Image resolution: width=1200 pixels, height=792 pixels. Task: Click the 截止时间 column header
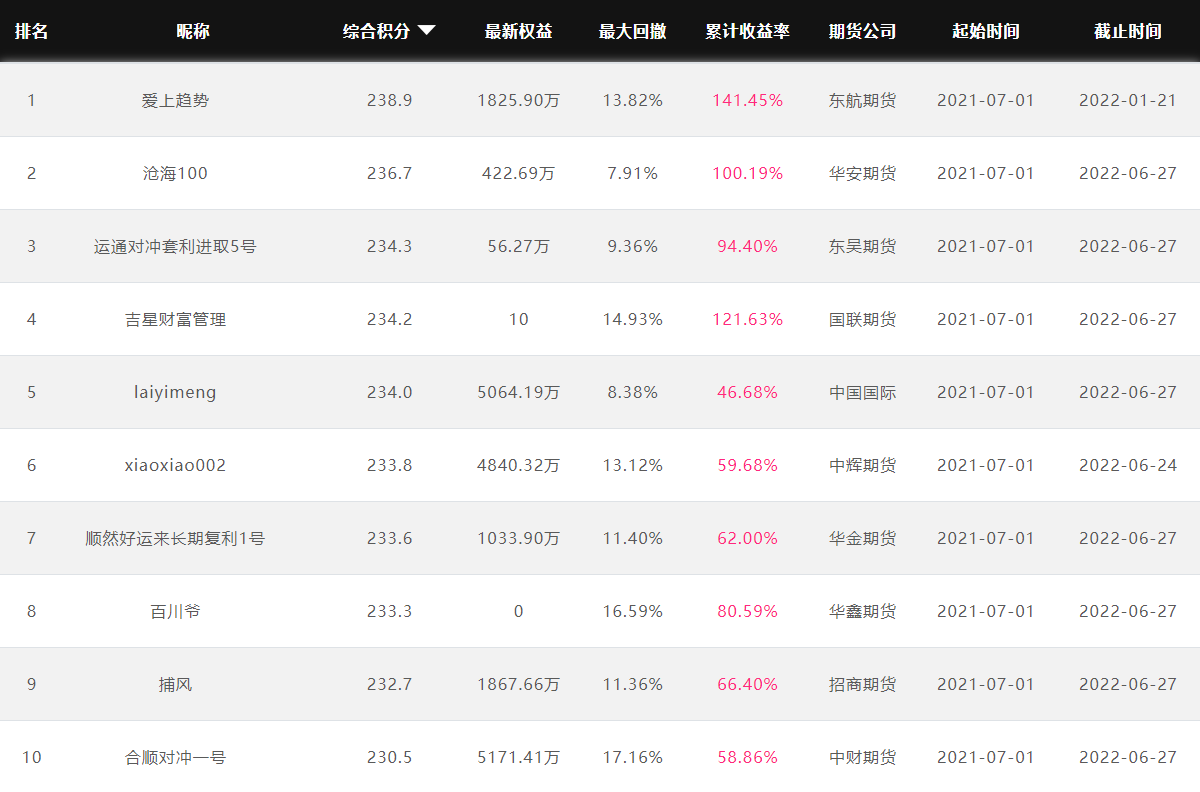click(1128, 31)
